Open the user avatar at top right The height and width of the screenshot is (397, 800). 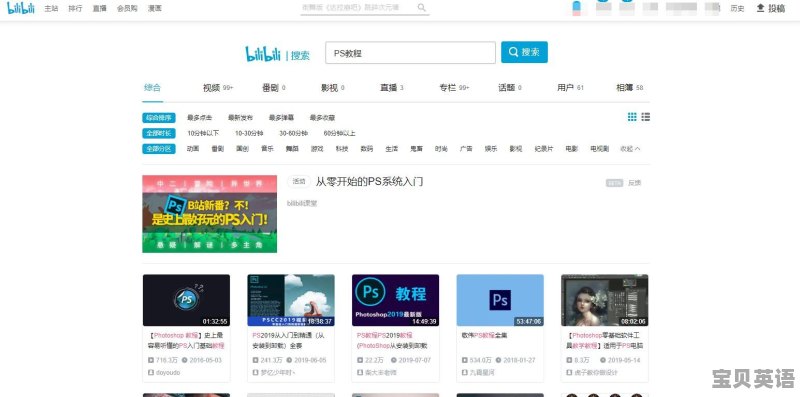click(x=577, y=8)
